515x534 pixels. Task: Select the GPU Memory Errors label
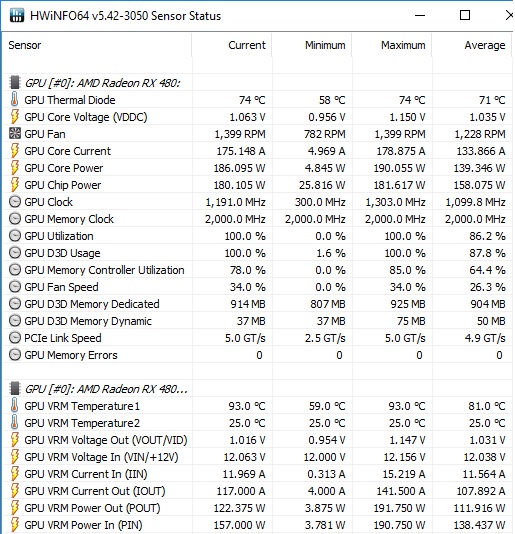pyautogui.click(x=71, y=355)
